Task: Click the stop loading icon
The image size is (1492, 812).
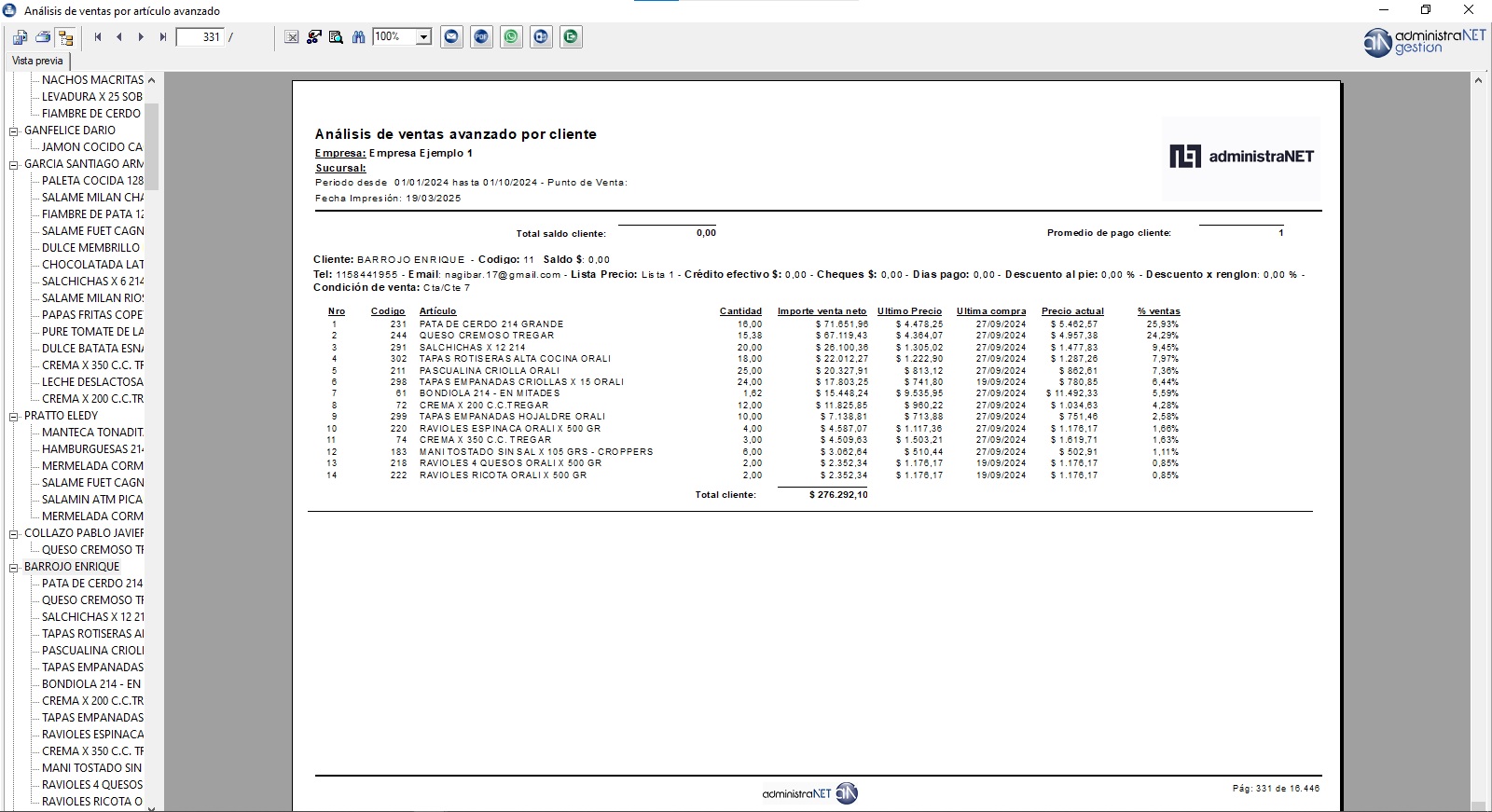Action: click(x=292, y=37)
